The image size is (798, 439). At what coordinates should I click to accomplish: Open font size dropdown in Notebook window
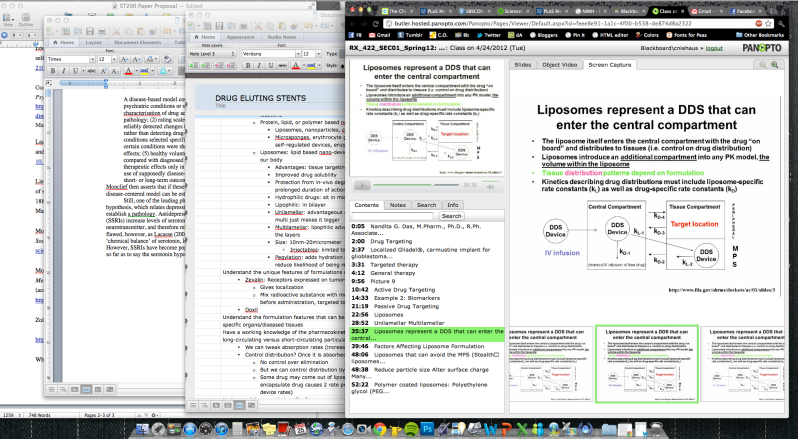pyautogui.click(x=319, y=54)
